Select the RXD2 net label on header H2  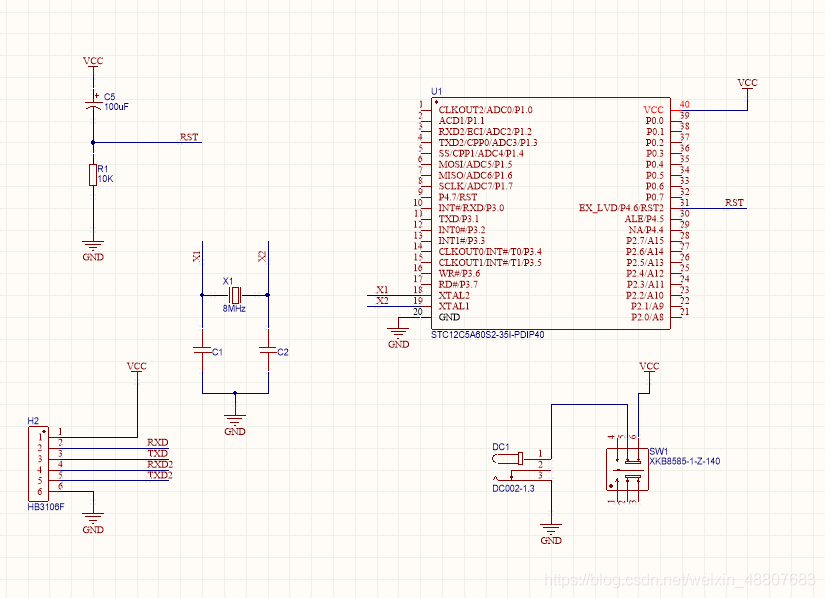[x=160, y=464]
